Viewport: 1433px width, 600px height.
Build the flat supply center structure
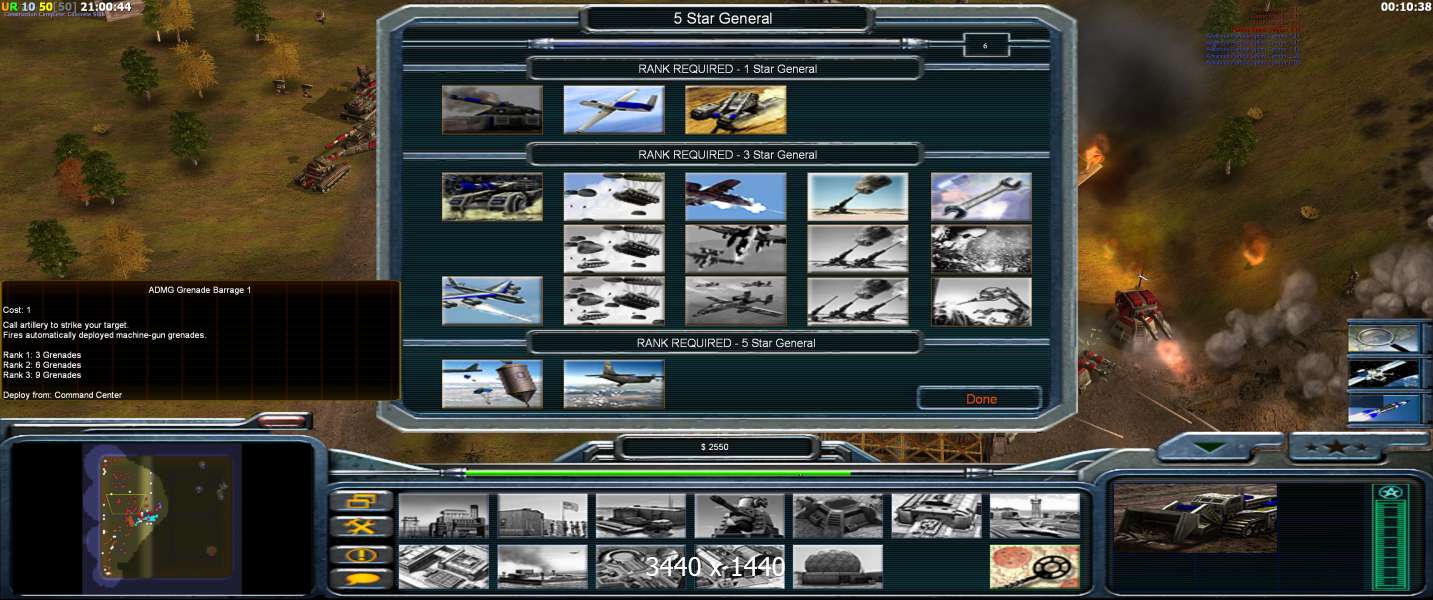[x=641, y=515]
